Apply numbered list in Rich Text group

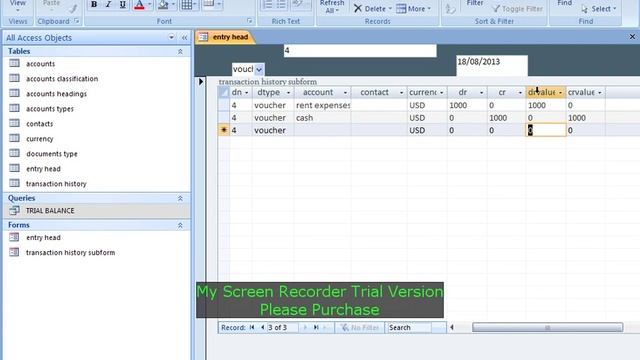[267, 4]
